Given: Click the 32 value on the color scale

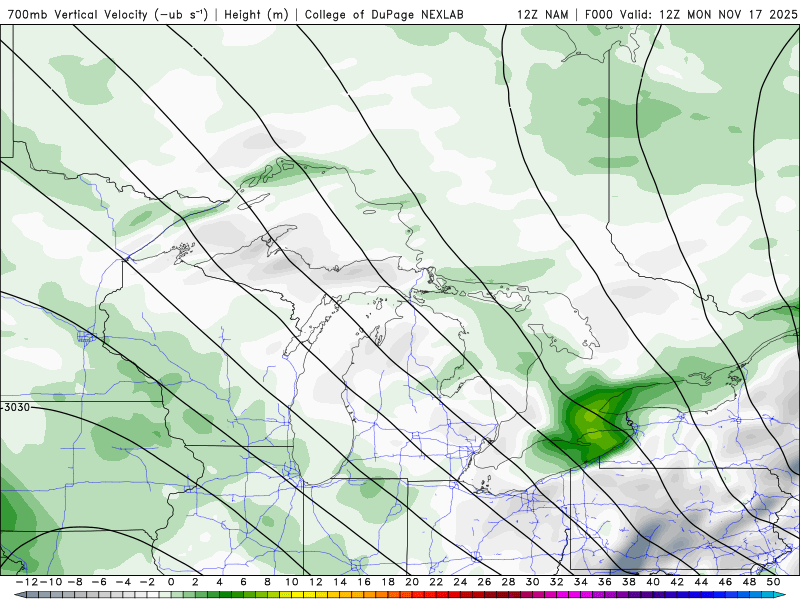Looking at the screenshot, I should coord(557,582).
